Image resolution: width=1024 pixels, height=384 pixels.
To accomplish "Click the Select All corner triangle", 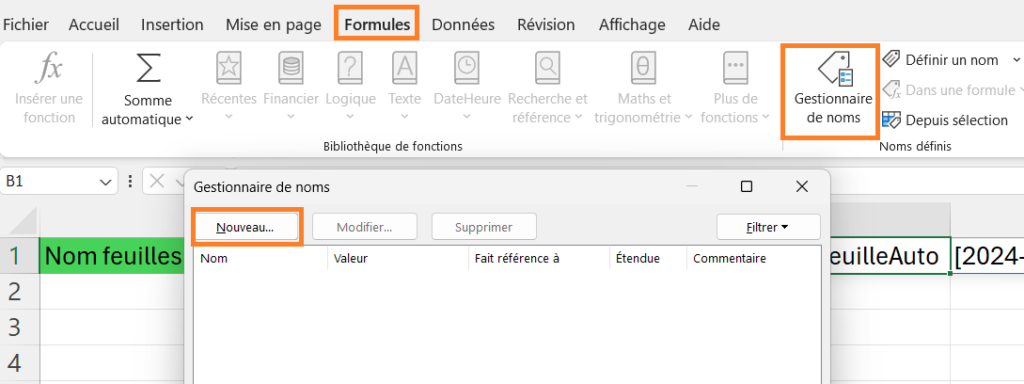I will 23,222.
